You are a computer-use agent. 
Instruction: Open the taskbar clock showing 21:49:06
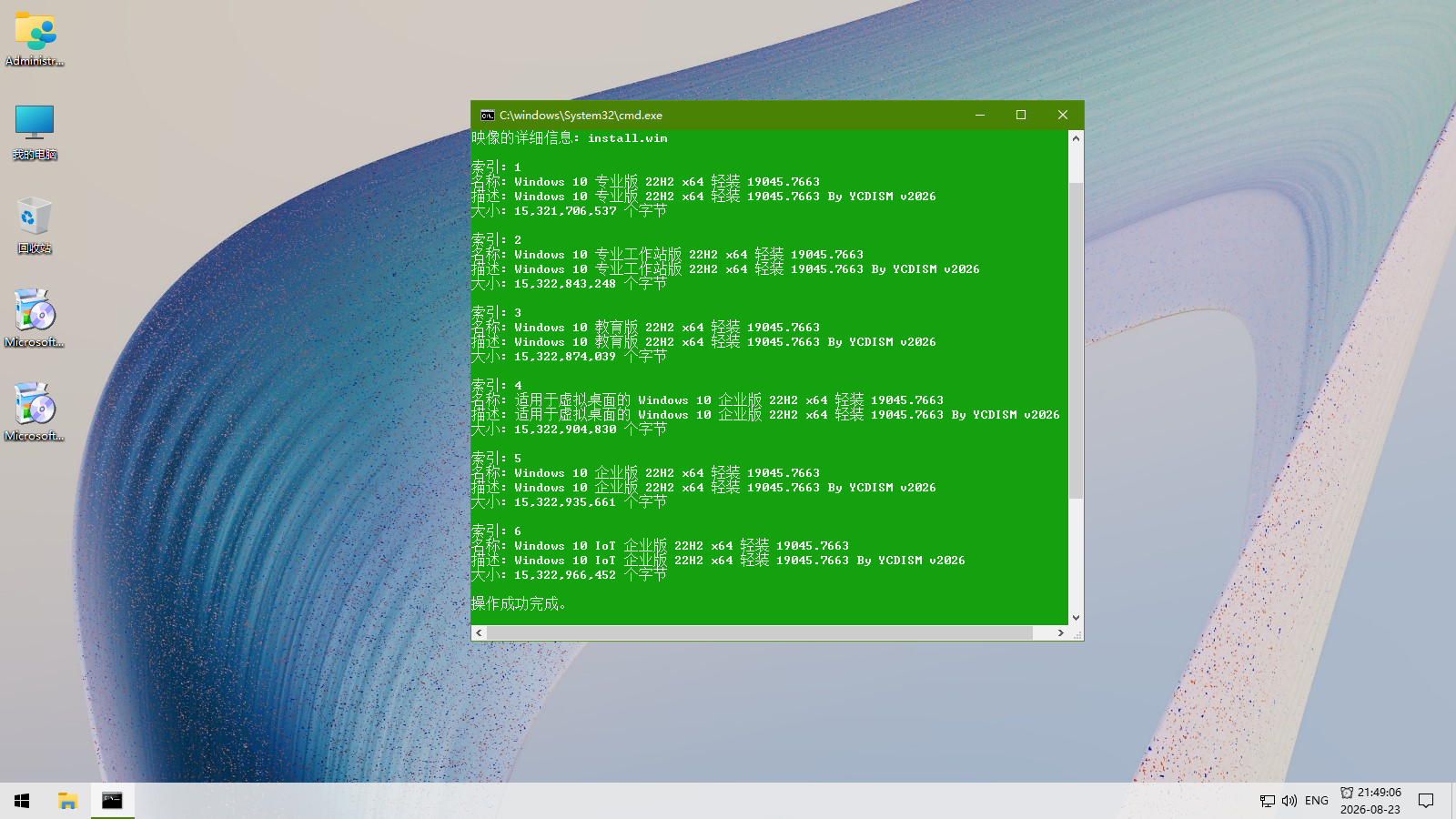coord(1370,801)
